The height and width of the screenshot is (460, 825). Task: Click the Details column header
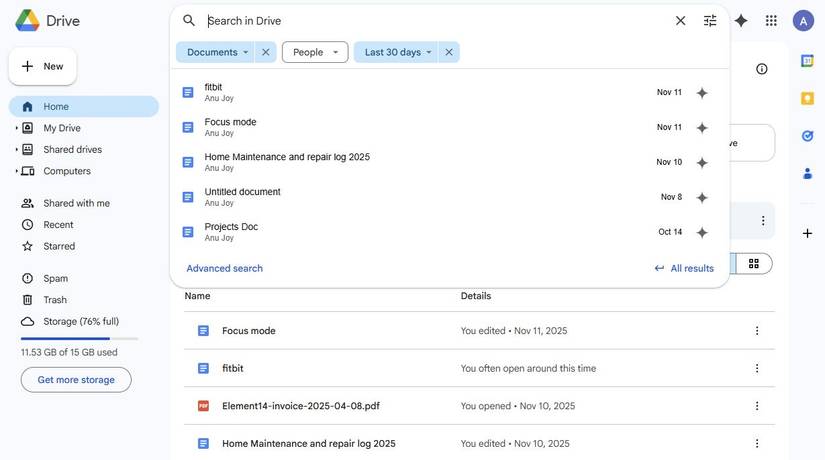tap(476, 296)
